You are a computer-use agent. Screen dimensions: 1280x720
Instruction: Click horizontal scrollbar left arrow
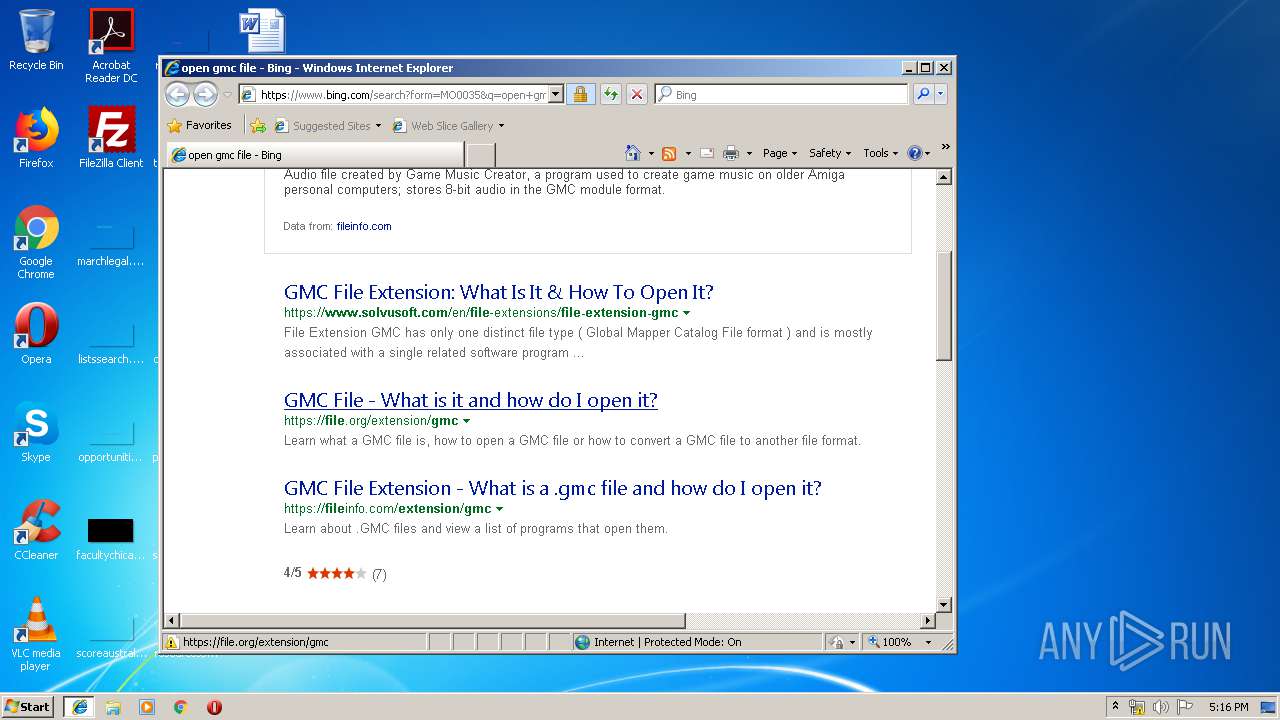coord(171,621)
